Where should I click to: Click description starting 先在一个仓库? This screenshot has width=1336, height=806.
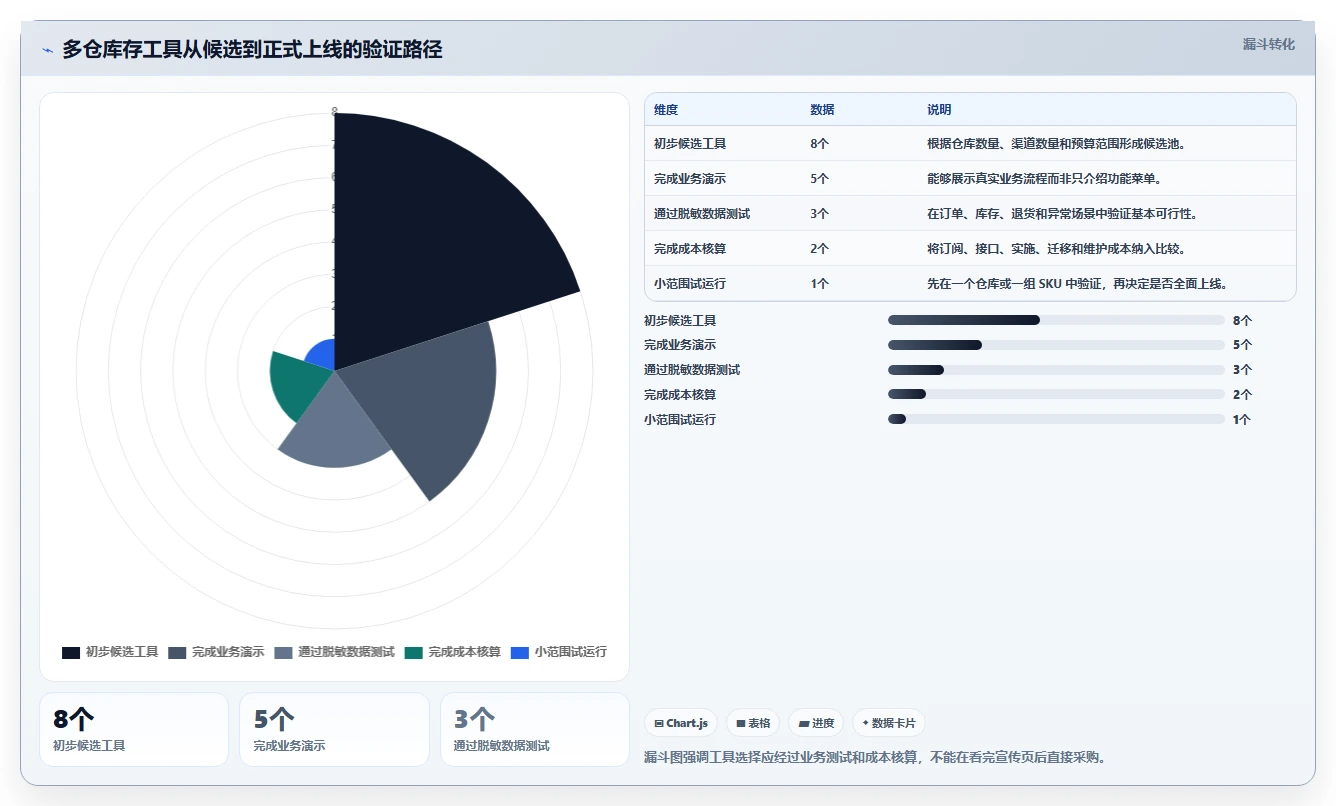[1077, 284]
